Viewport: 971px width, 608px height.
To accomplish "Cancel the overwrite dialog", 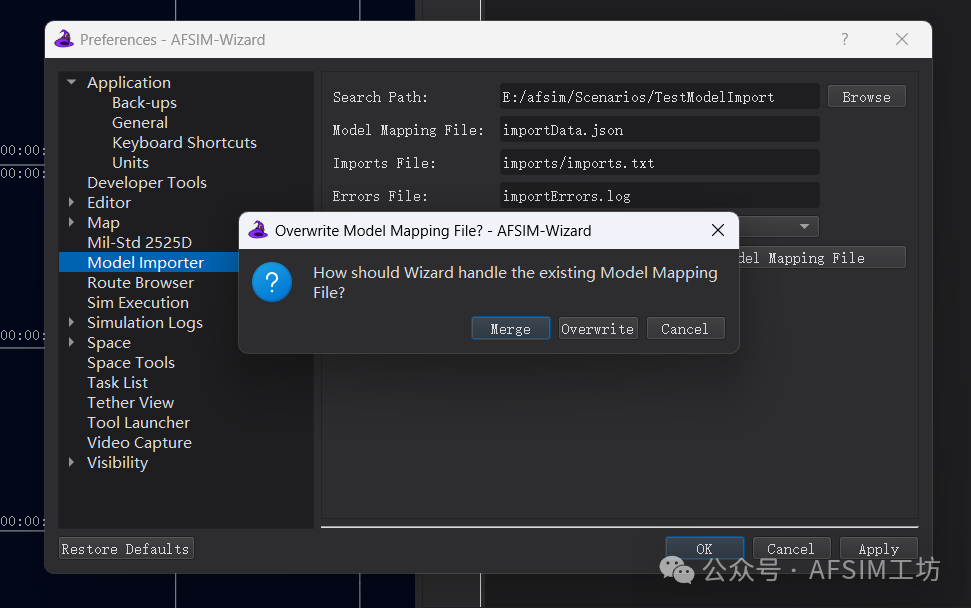I will click(x=685, y=328).
